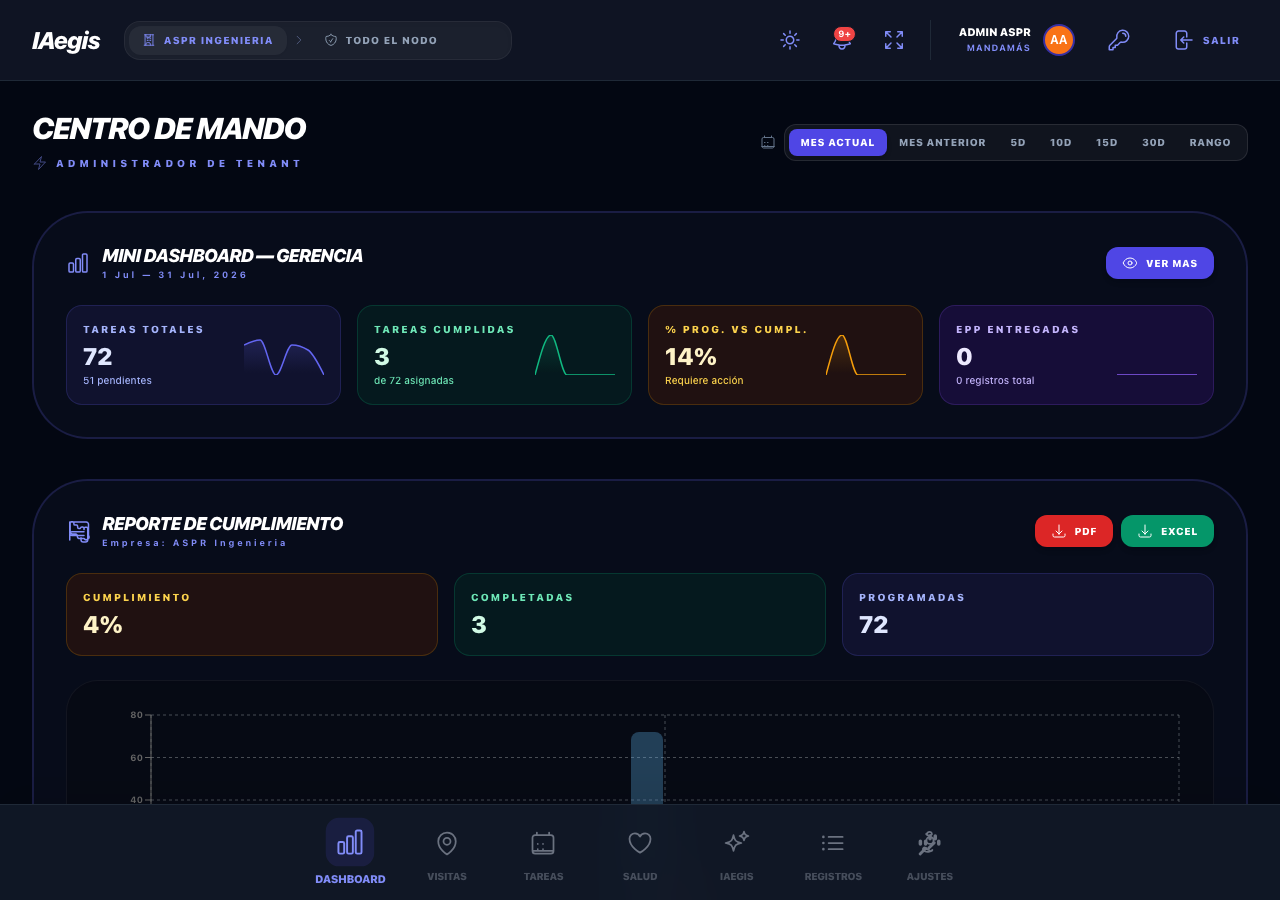The height and width of the screenshot is (900, 1280).
Task: Open the % Prog. vs Cumpl. card
Action: coord(786,355)
